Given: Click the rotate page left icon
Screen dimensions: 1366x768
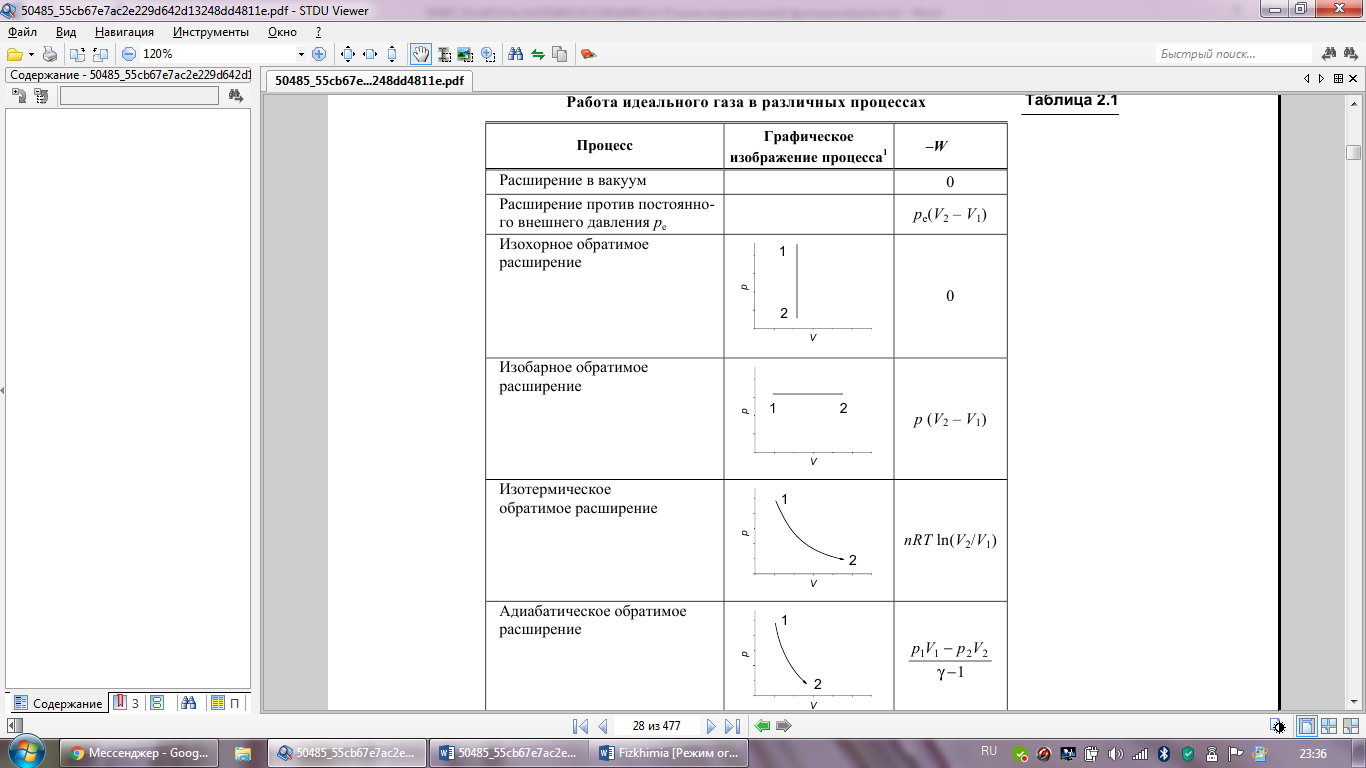Looking at the screenshot, I should point(78,54).
